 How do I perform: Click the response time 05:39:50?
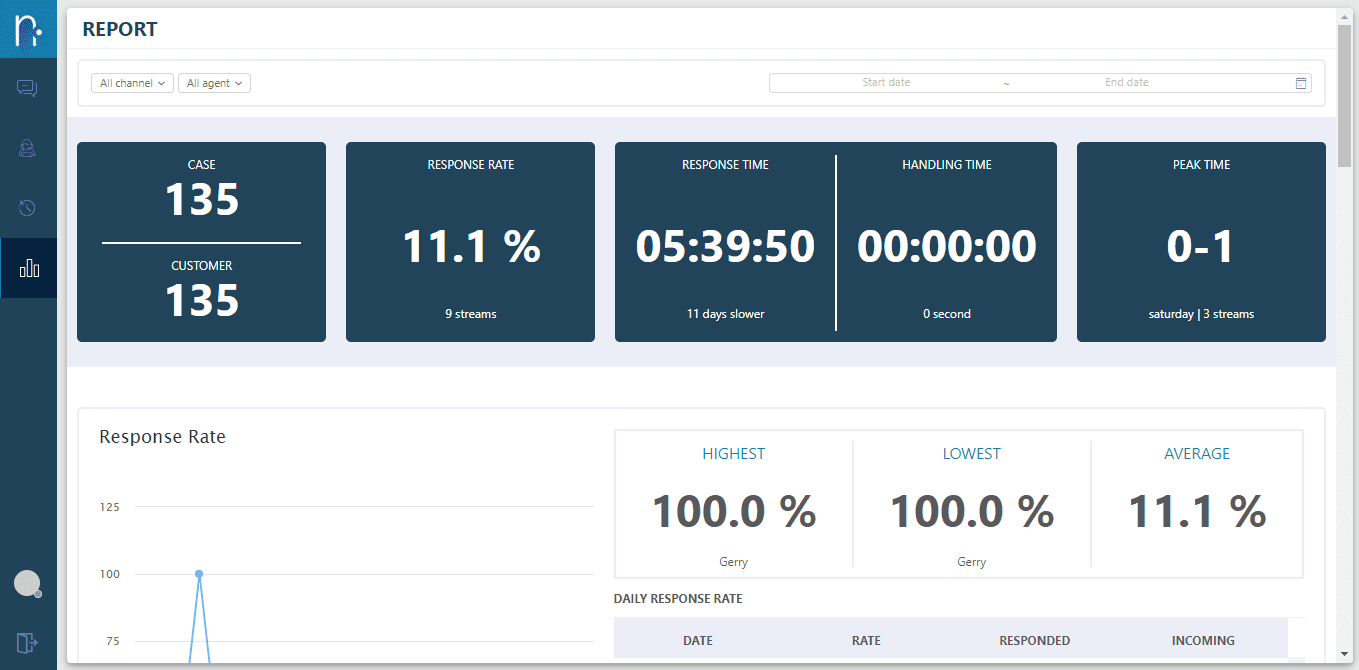(x=726, y=246)
